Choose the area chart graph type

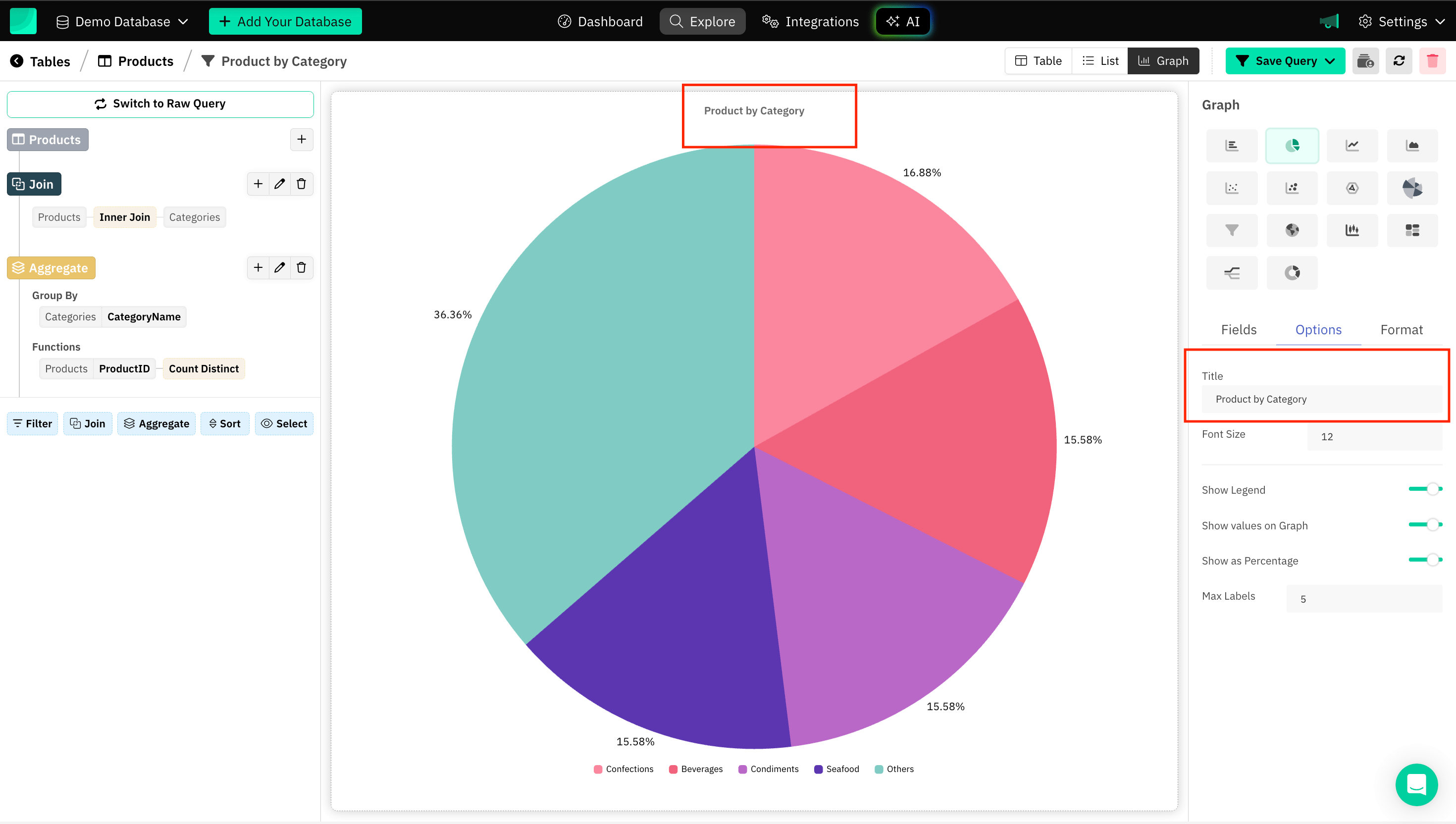point(1412,145)
